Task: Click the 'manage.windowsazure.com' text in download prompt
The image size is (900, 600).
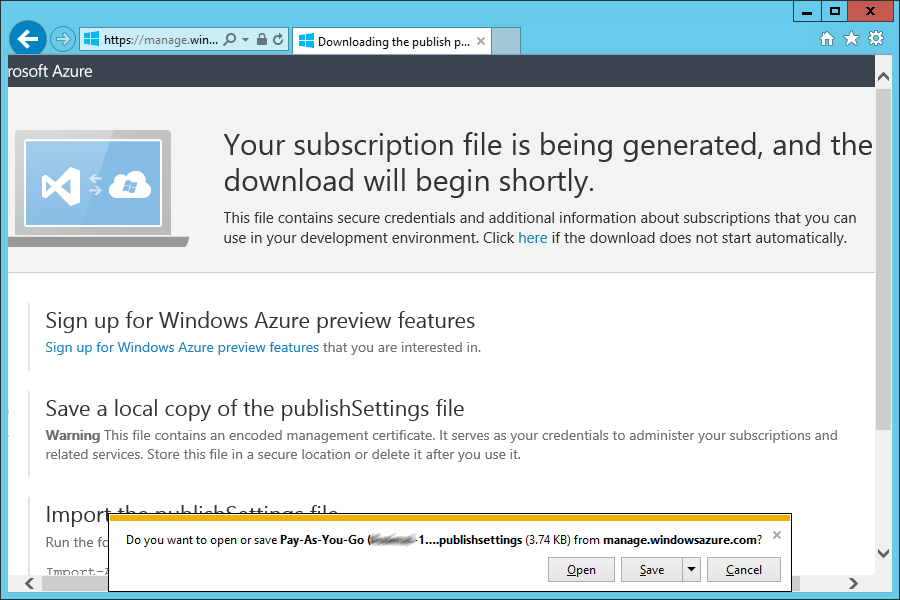Action: pos(680,540)
